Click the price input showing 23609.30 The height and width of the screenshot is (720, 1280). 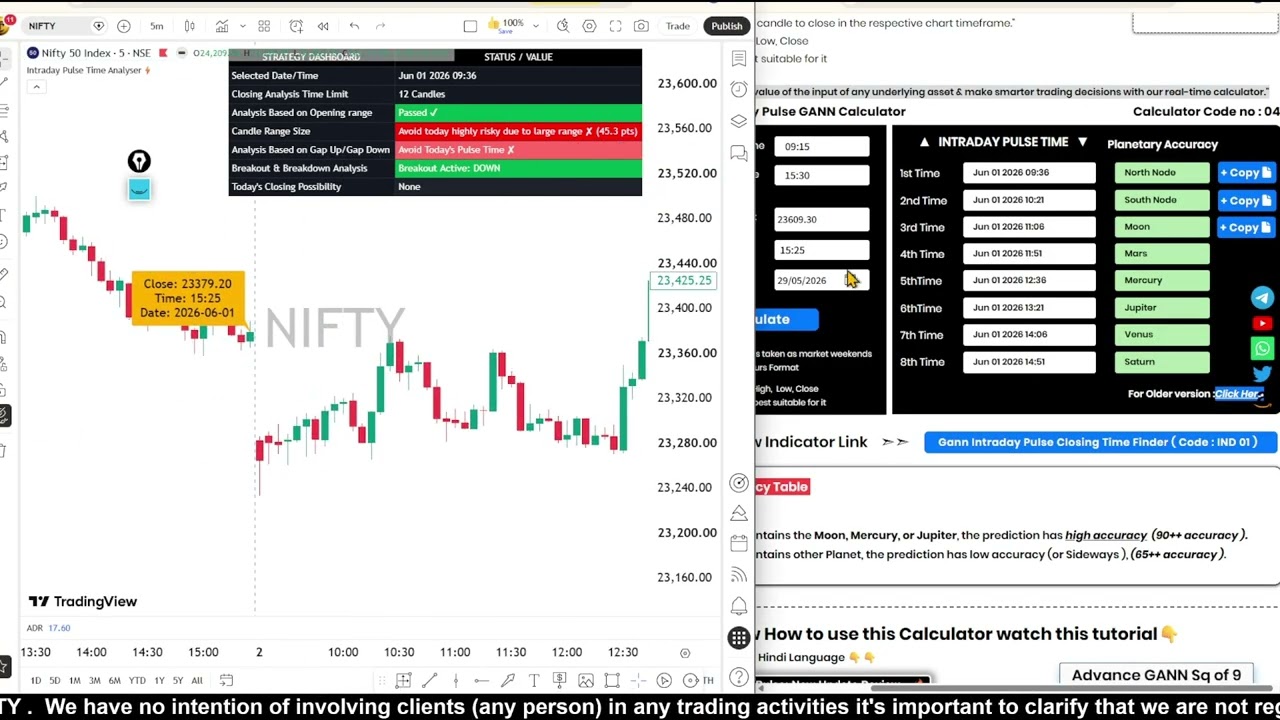821,219
